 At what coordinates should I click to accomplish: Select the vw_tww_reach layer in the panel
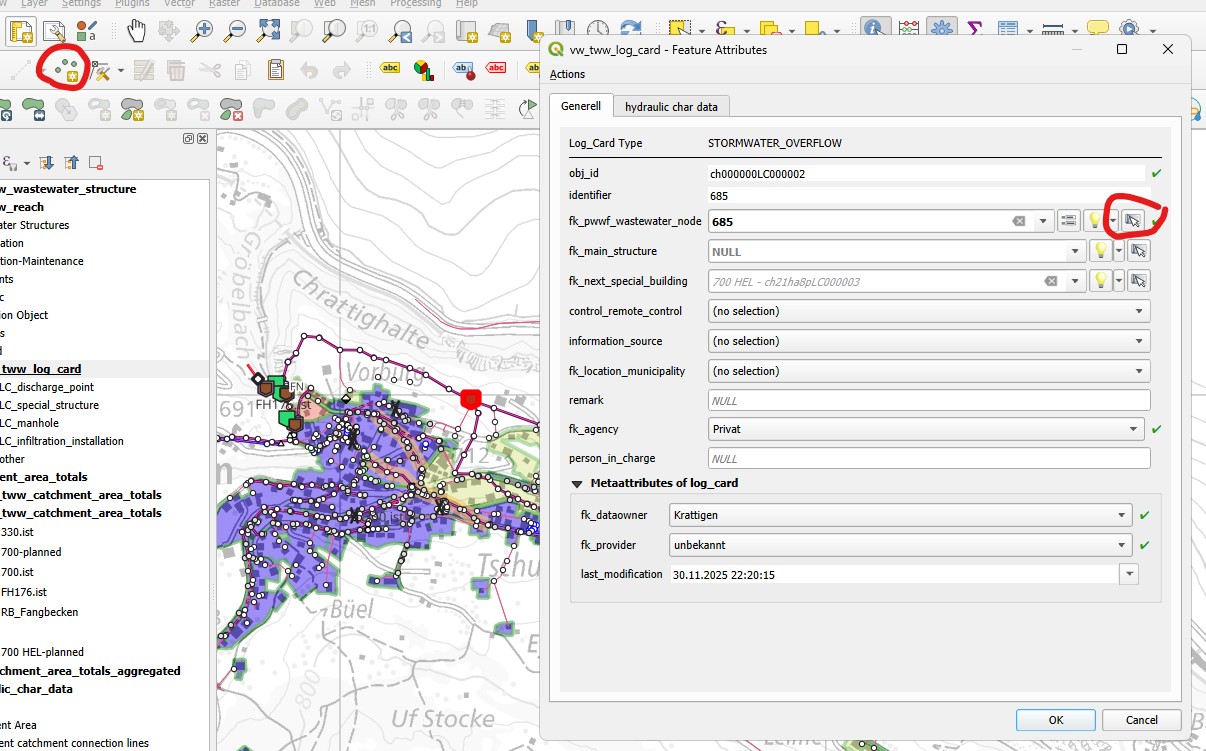[x=26, y=207]
